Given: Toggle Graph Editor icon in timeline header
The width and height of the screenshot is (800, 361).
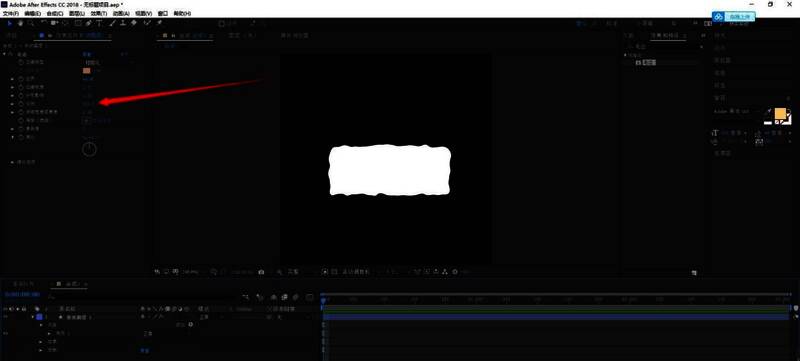Looking at the screenshot, I should tap(310, 297).
